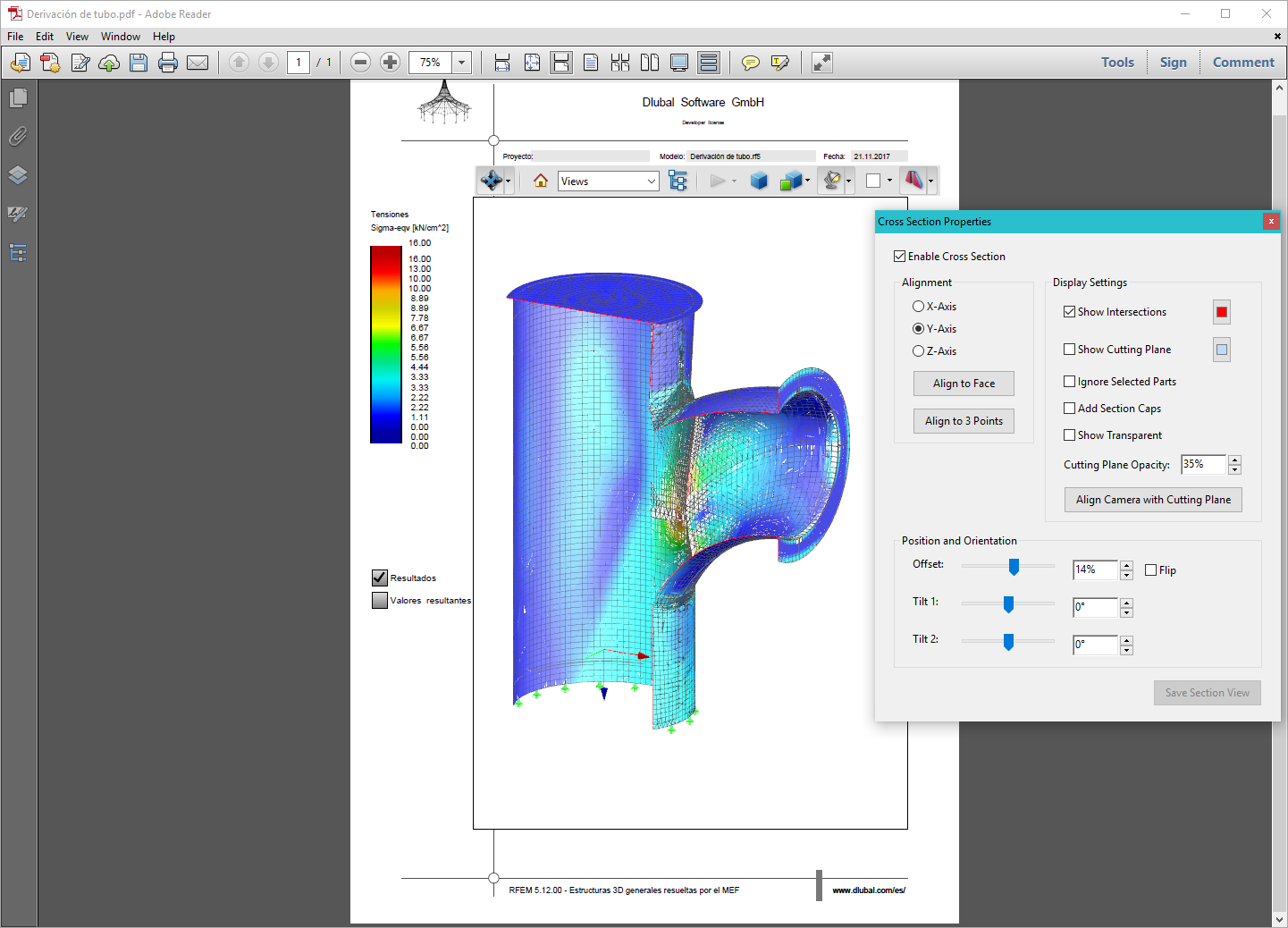1288x928 pixels.
Task: Open the Signatures side panel
Action: click(x=18, y=214)
